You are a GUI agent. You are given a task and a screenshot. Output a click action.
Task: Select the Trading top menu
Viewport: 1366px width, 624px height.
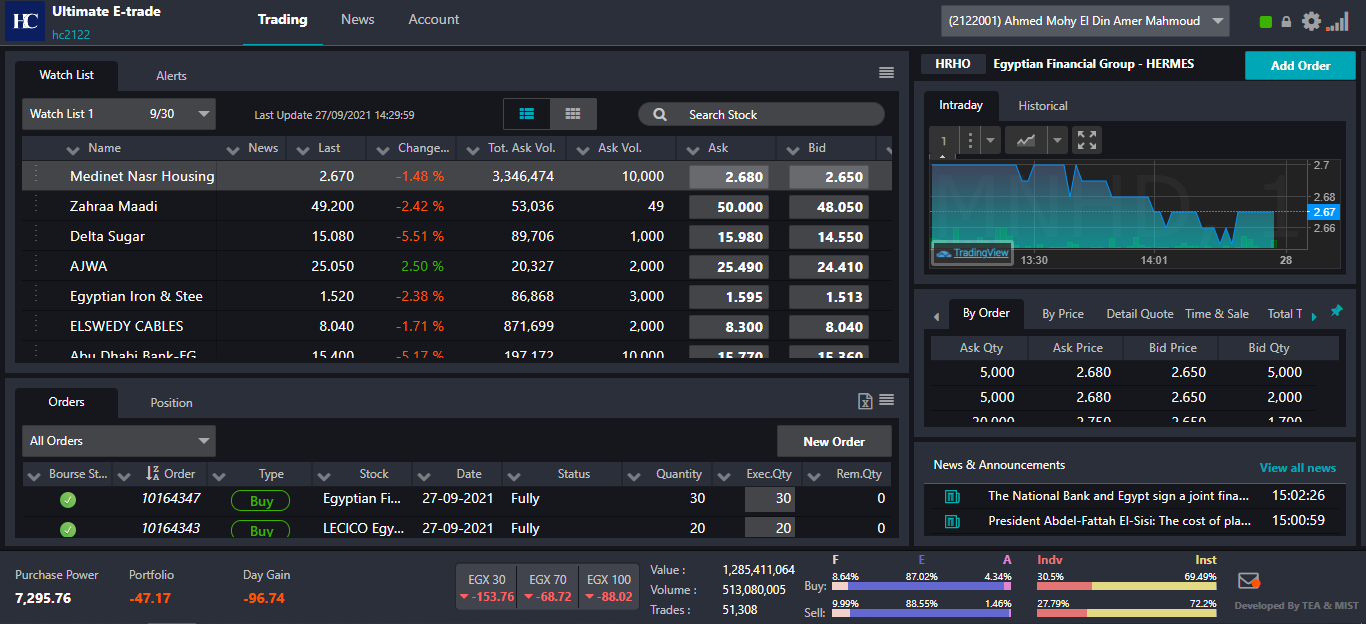point(283,20)
